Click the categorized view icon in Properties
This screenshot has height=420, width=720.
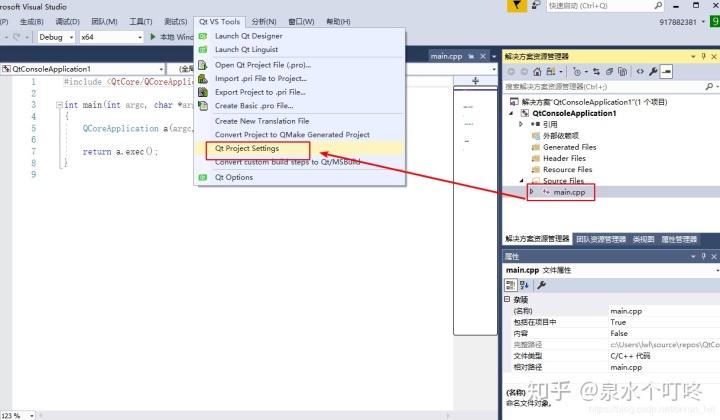point(511,285)
